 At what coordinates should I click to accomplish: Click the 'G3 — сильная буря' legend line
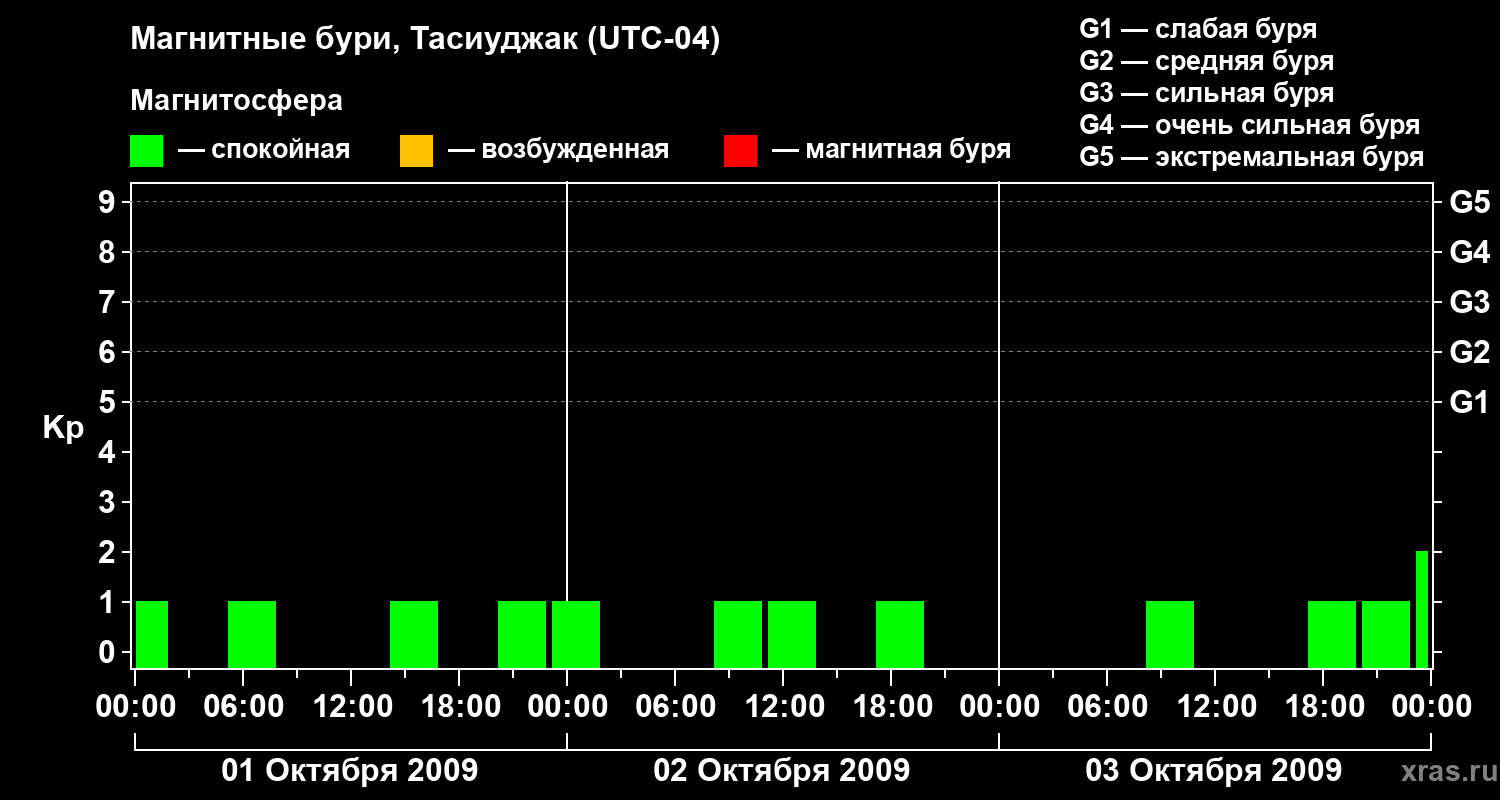pyautogui.click(x=1206, y=93)
